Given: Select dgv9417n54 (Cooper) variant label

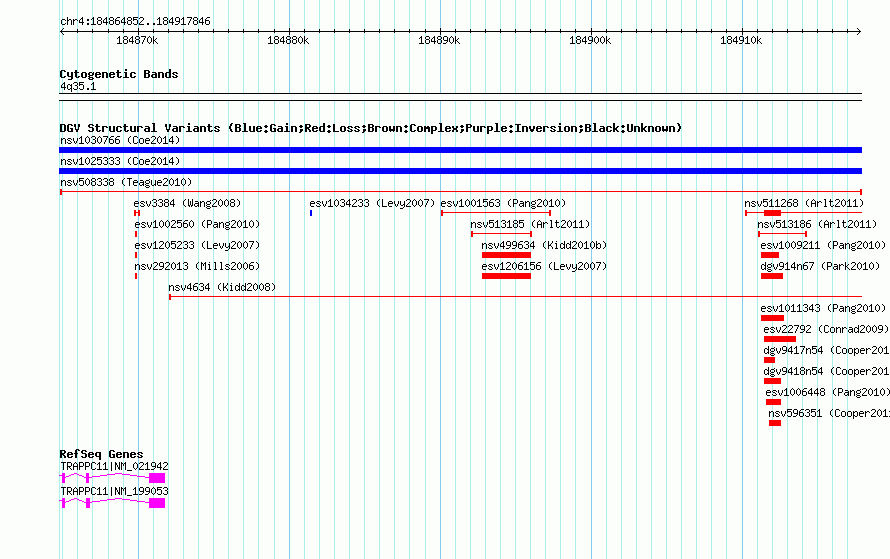Looking at the screenshot, I should click(x=826, y=350).
